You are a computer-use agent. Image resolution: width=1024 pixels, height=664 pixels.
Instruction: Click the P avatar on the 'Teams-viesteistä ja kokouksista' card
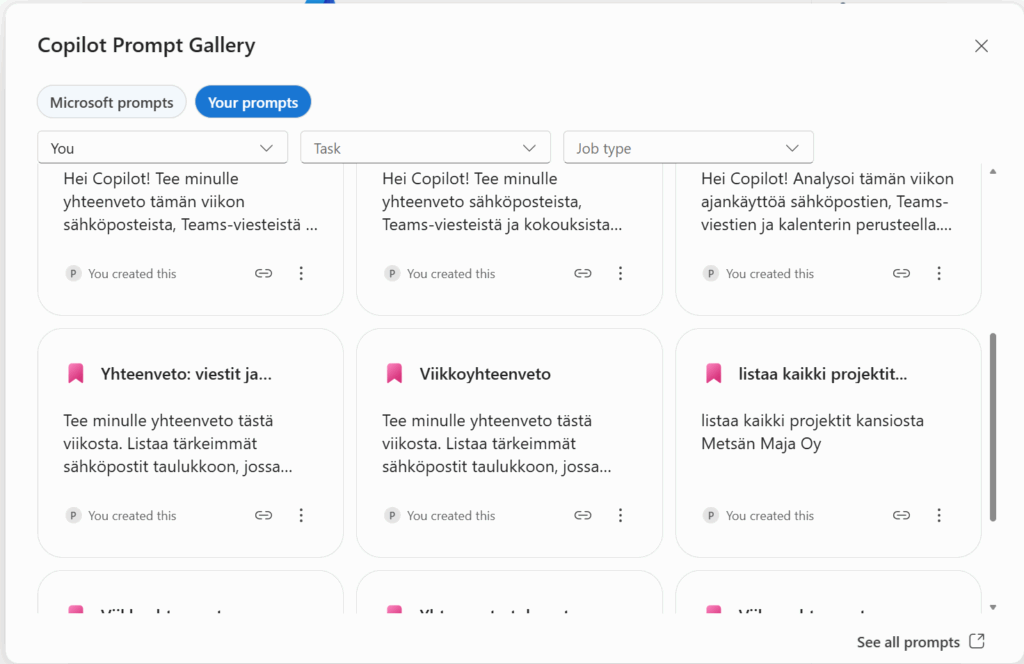coord(392,273)
